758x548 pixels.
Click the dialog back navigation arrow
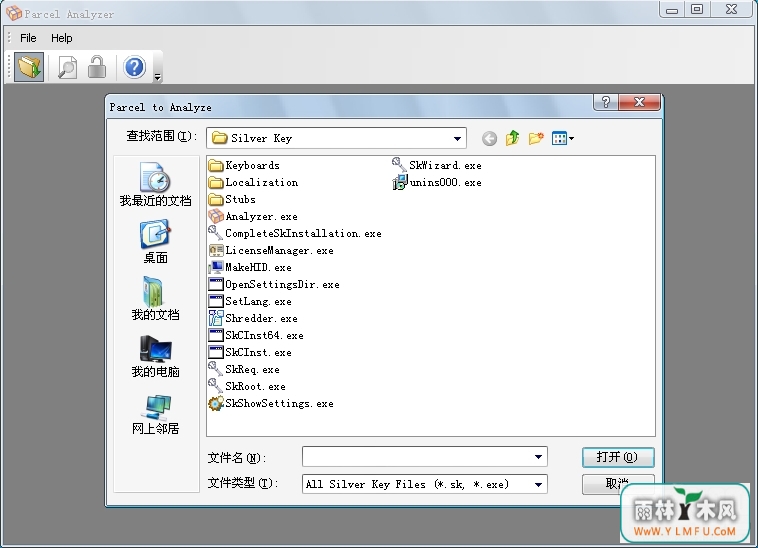click(x=489, y=139)
